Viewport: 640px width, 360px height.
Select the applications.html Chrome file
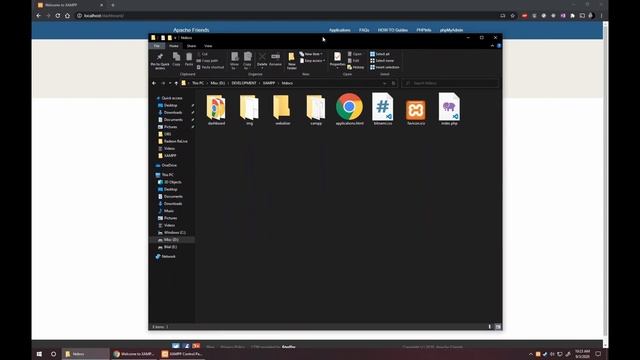pos(349,109)
